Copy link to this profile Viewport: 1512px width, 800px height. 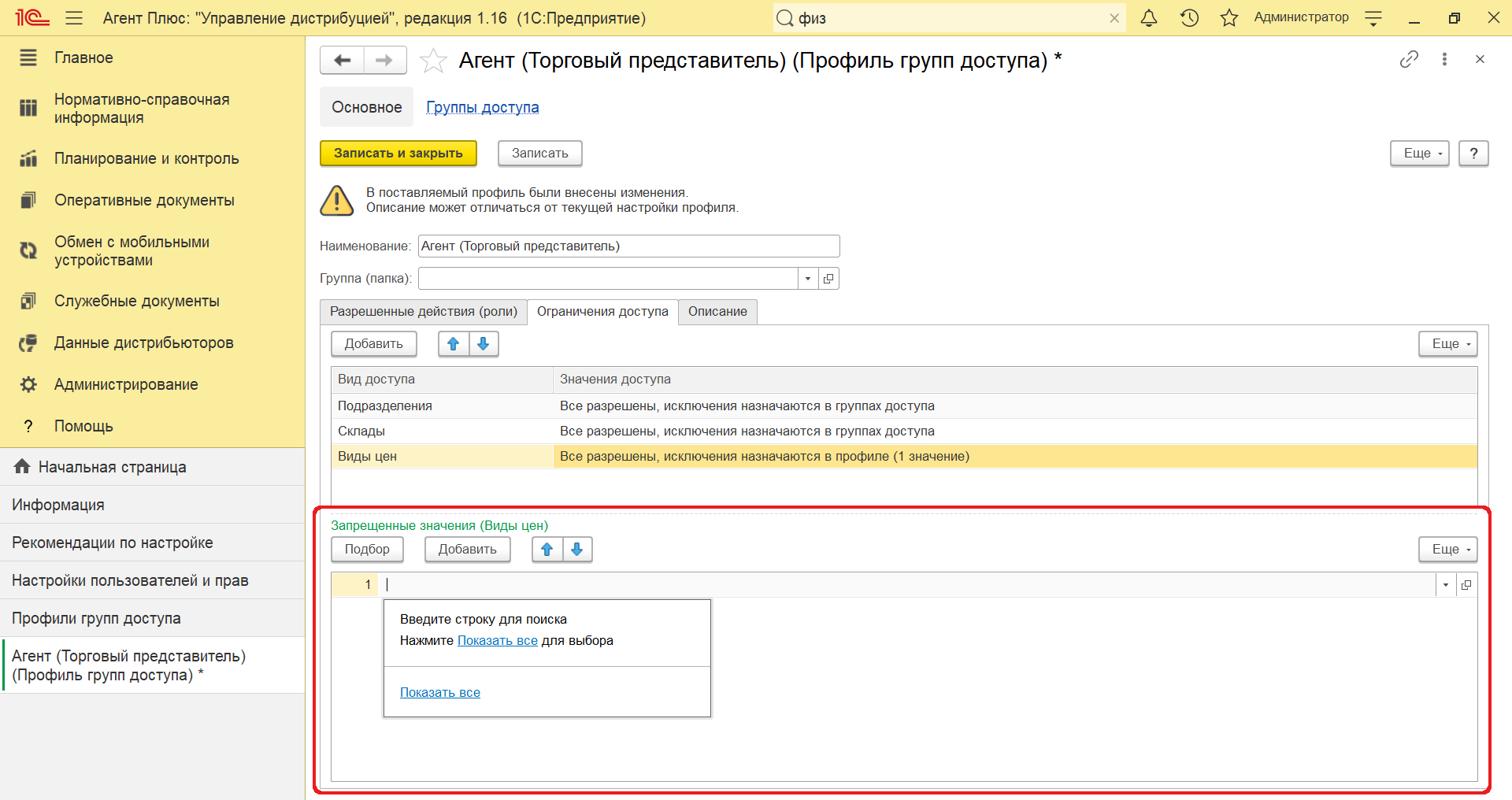point(1409,59)
